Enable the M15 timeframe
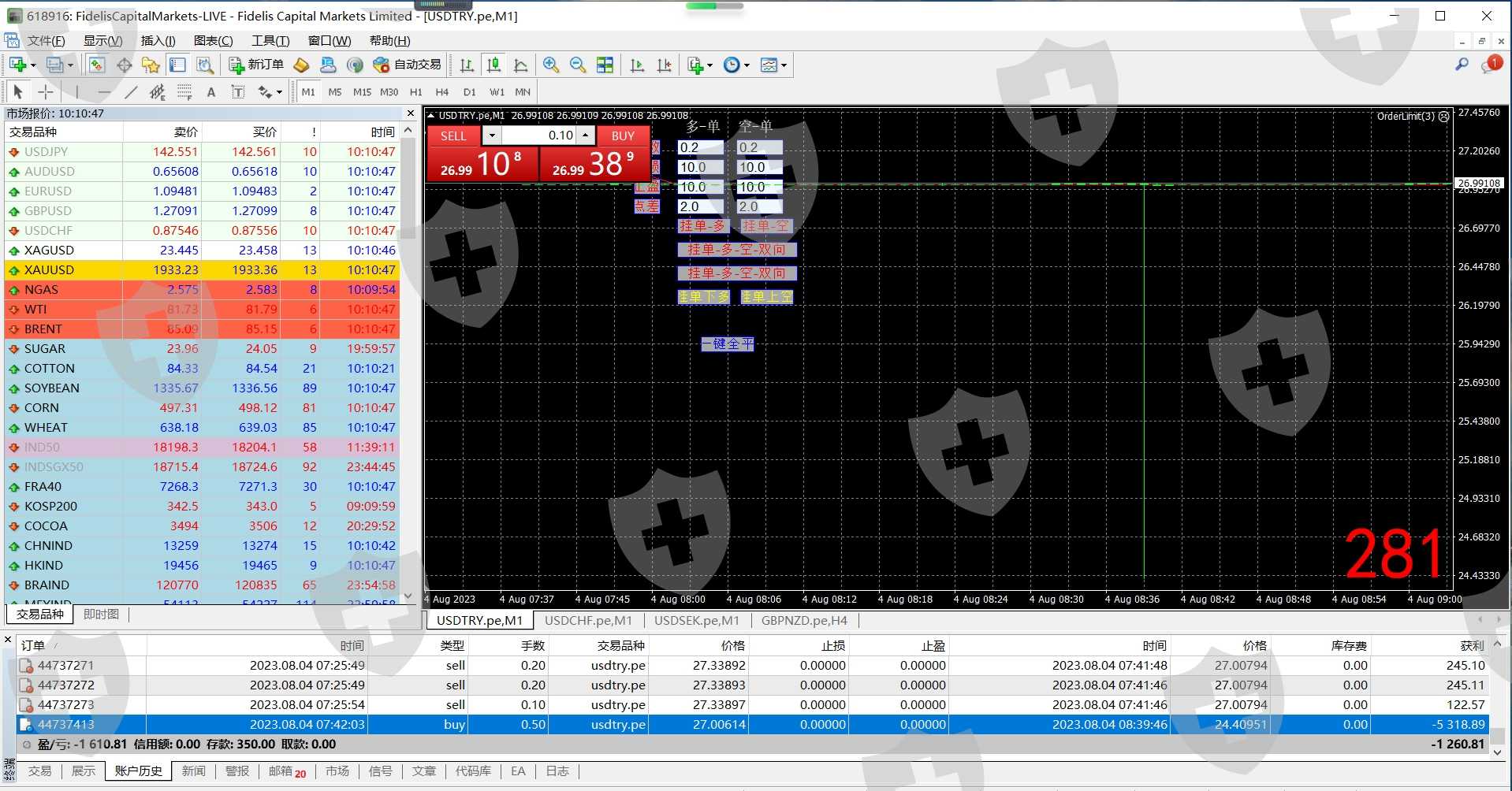This screenshot has height=791, width=1512. pyautogui.click(x=362, y=92)
